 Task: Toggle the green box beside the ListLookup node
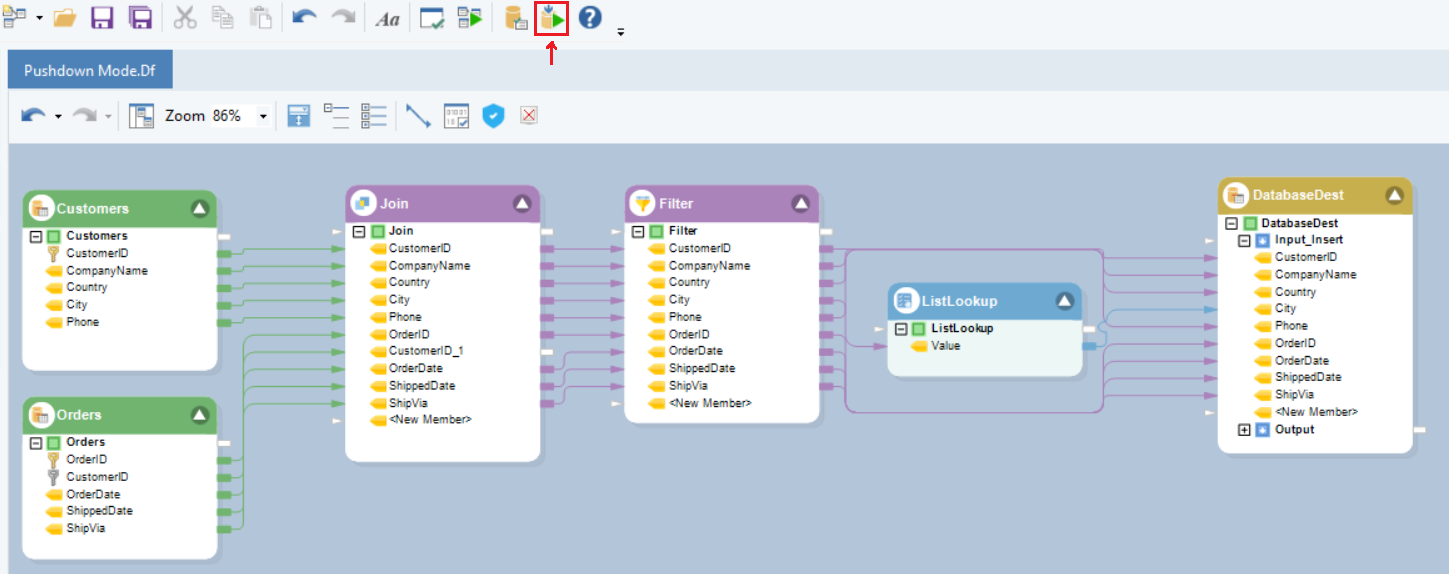pyautogui.click(x=918, y=329)
